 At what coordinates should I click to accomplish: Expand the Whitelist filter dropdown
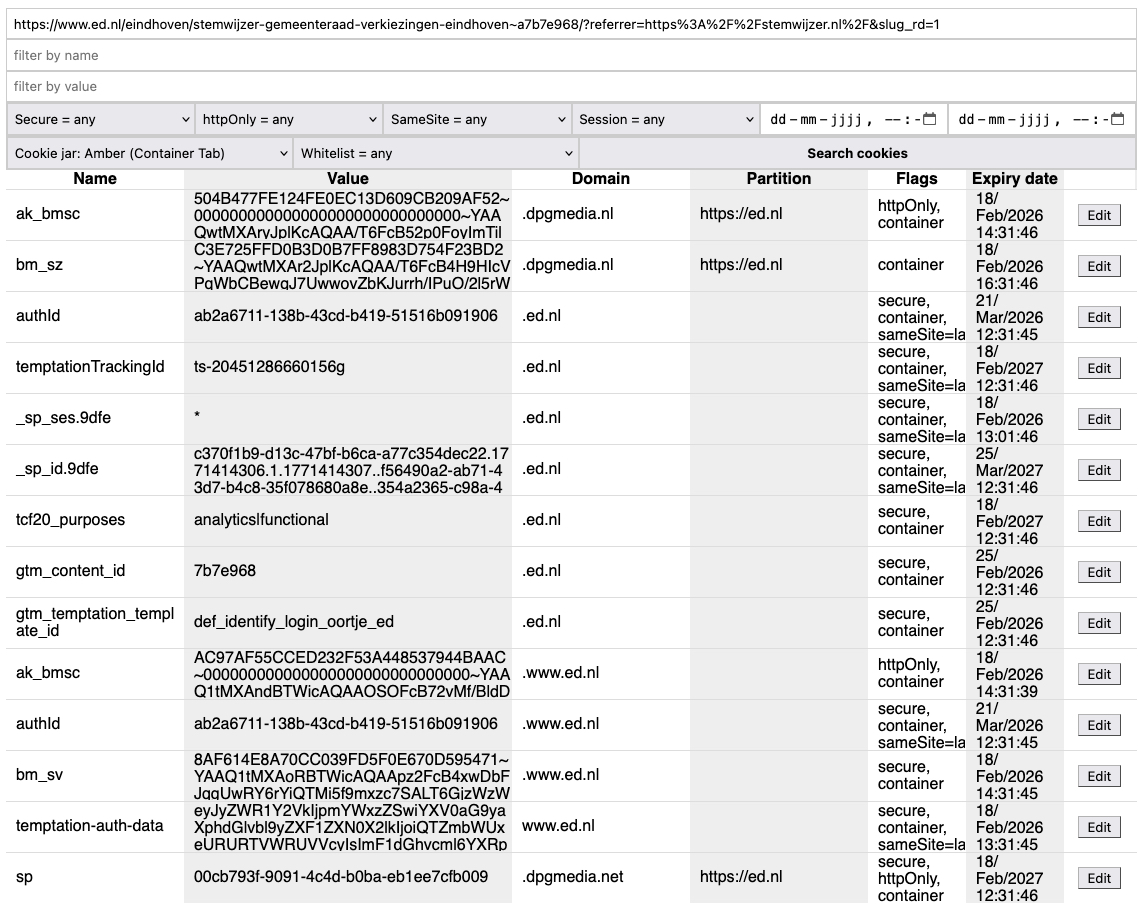click(436, 153)
